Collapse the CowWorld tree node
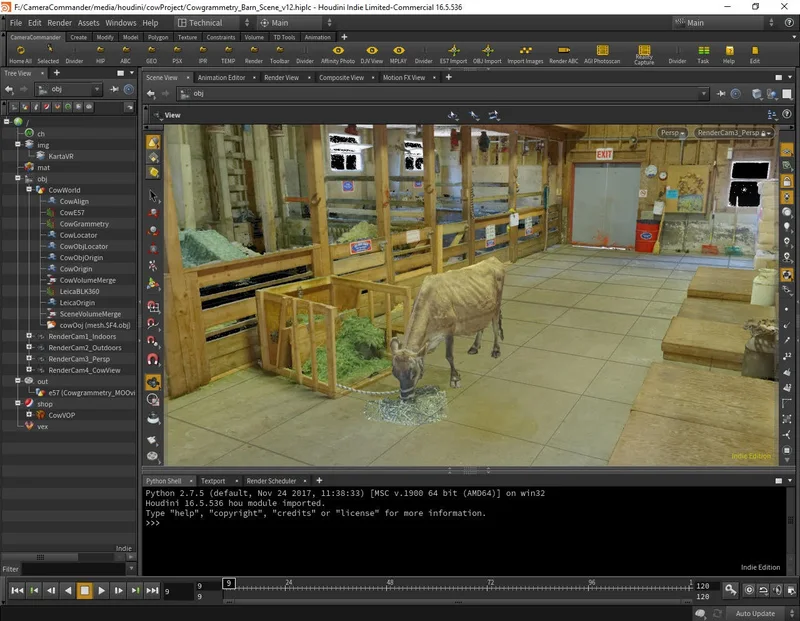The width and height of the screenshot is (800, 621). coord(29,189)
